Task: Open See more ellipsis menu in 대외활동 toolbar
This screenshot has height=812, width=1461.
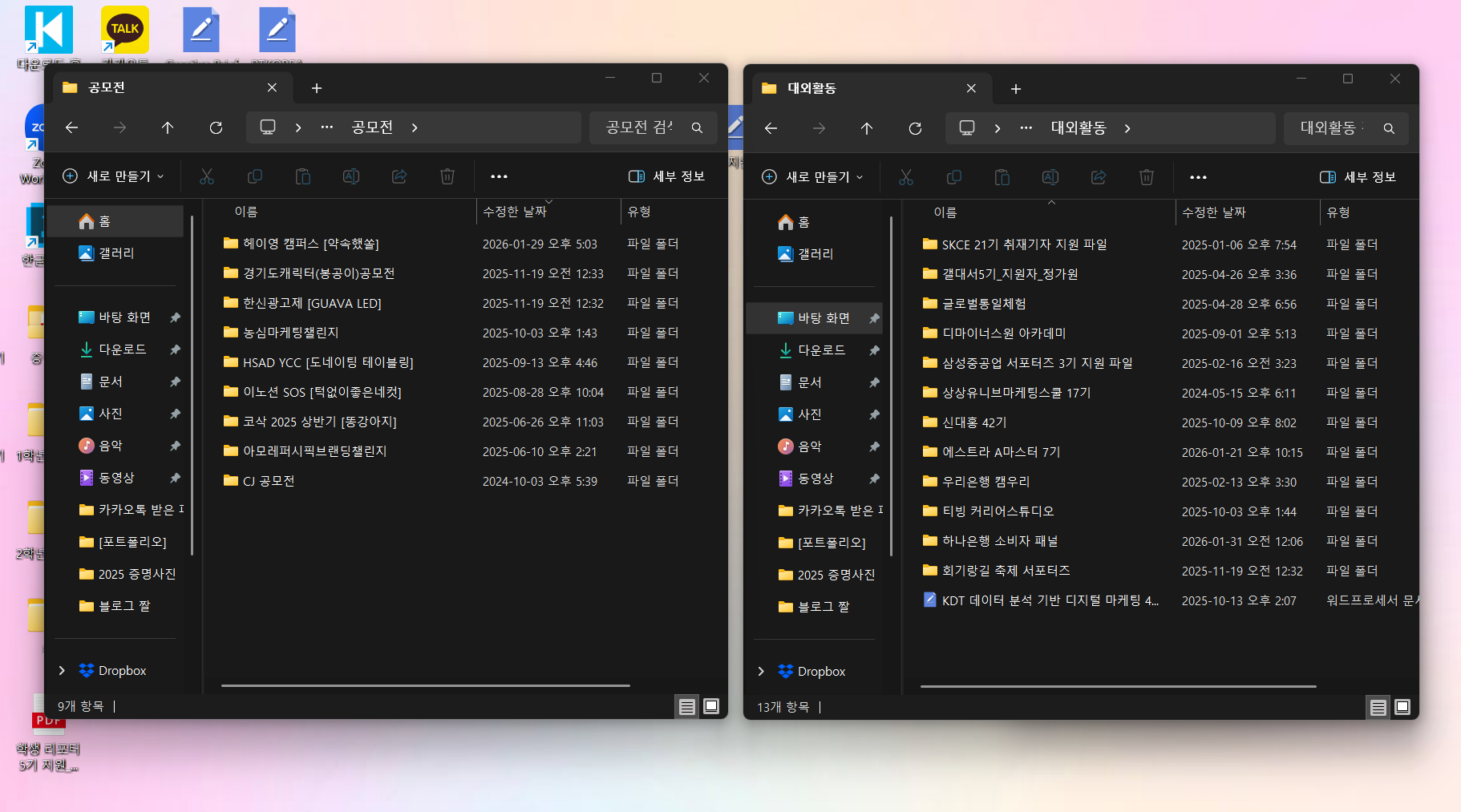Action: coord(1198,177)
